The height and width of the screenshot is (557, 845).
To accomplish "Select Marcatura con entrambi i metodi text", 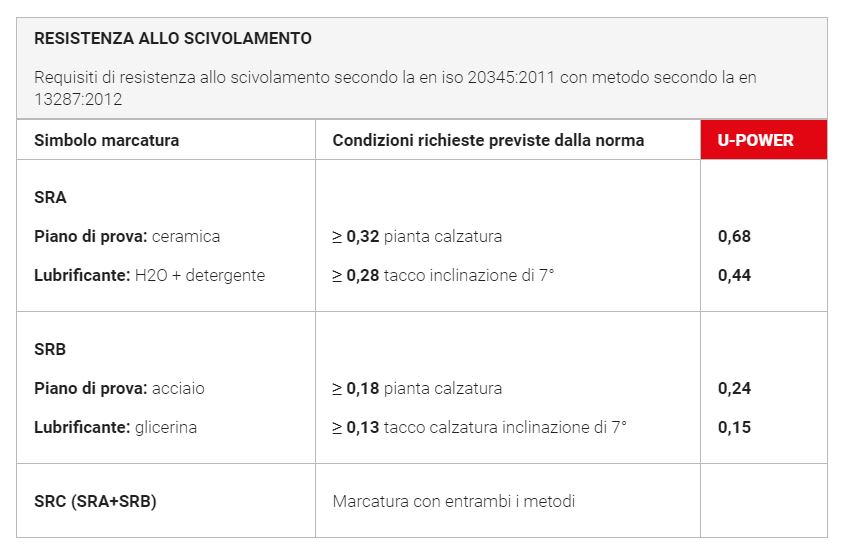I will (454, 501).
